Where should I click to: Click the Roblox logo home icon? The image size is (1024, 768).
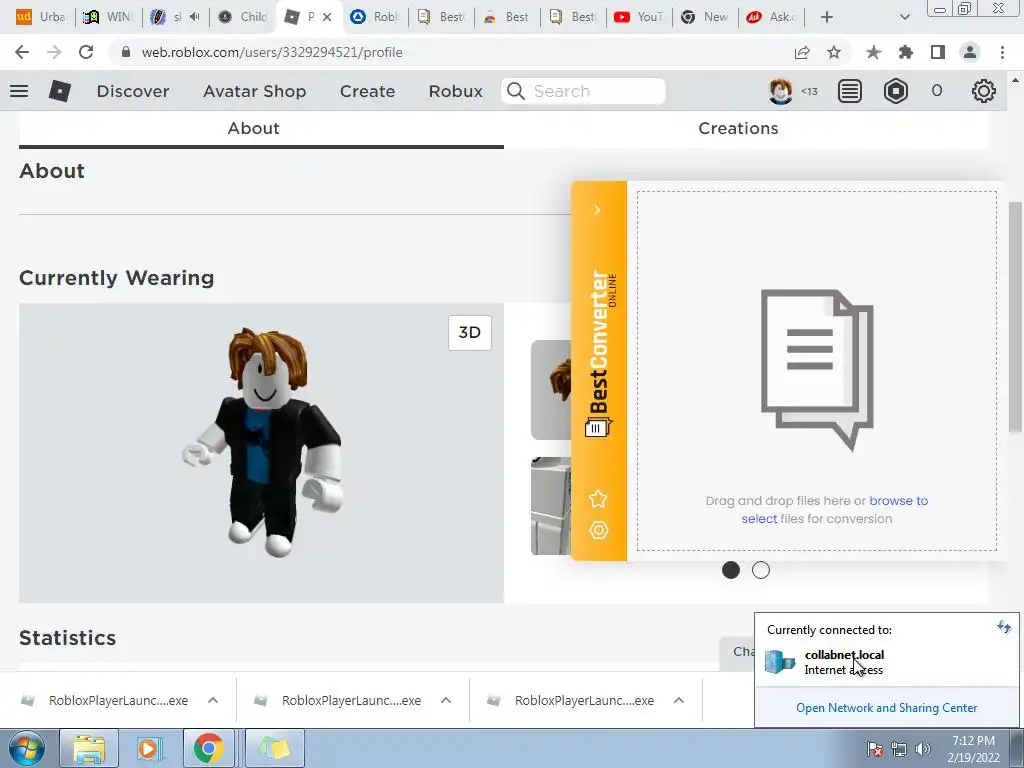click(x=59, y=91)
